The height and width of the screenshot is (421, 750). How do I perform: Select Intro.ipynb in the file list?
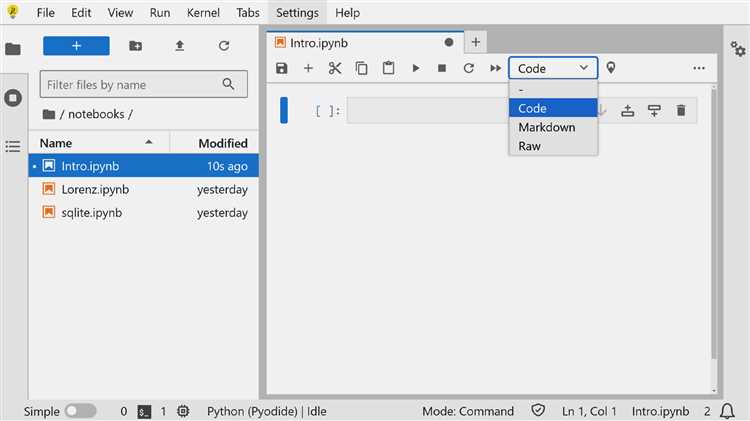coord(143,166)
